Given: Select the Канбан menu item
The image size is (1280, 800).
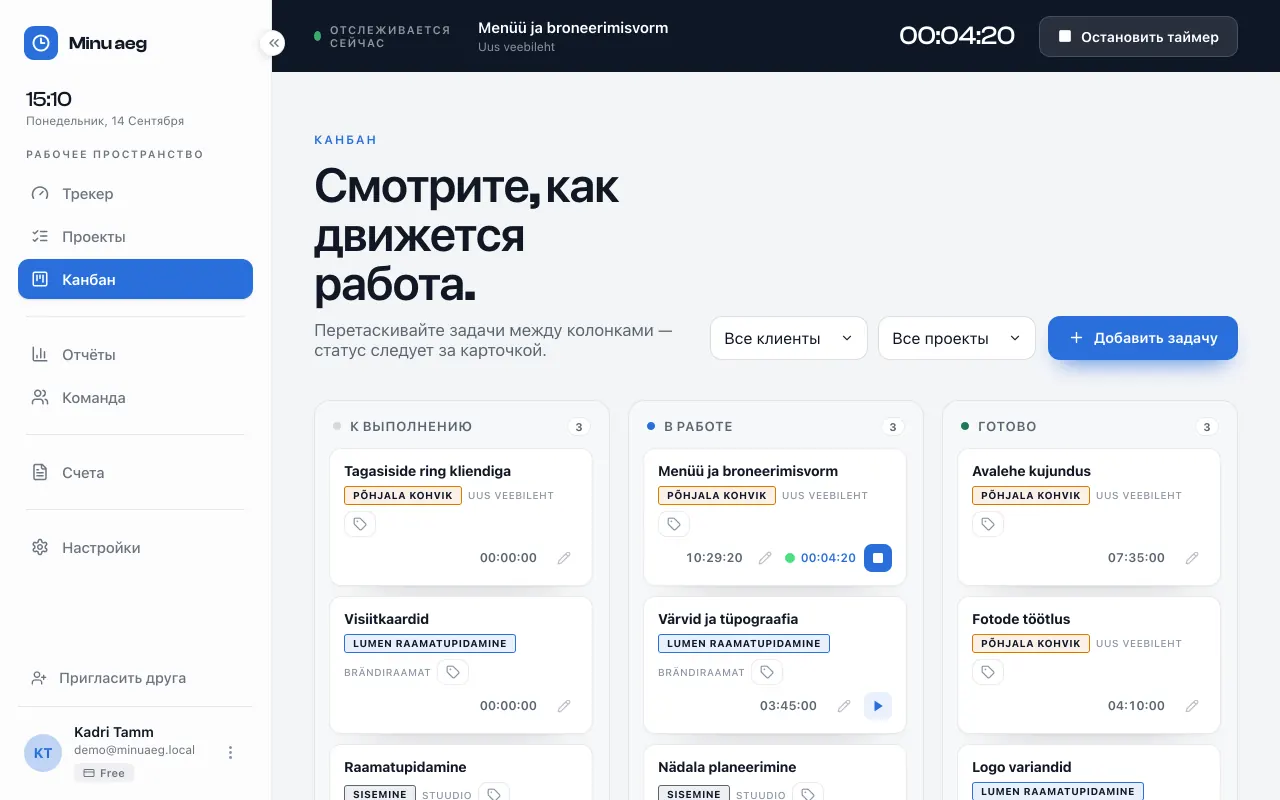Looking at the screenshot, I should coord(135,279).
